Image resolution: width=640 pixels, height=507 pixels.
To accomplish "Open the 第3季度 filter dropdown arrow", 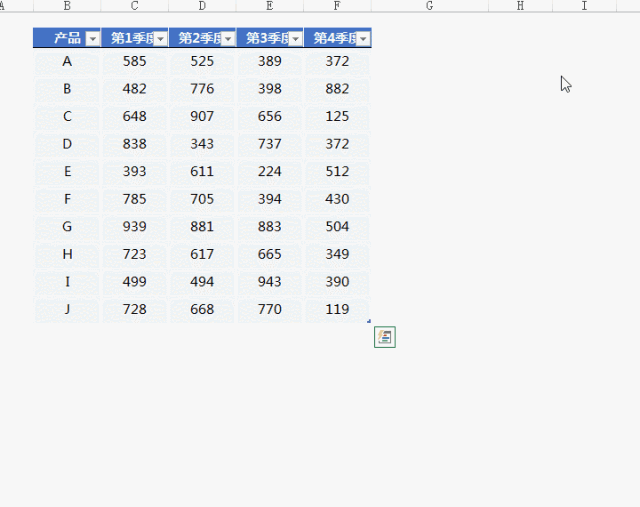I will [x=296, y=39].
